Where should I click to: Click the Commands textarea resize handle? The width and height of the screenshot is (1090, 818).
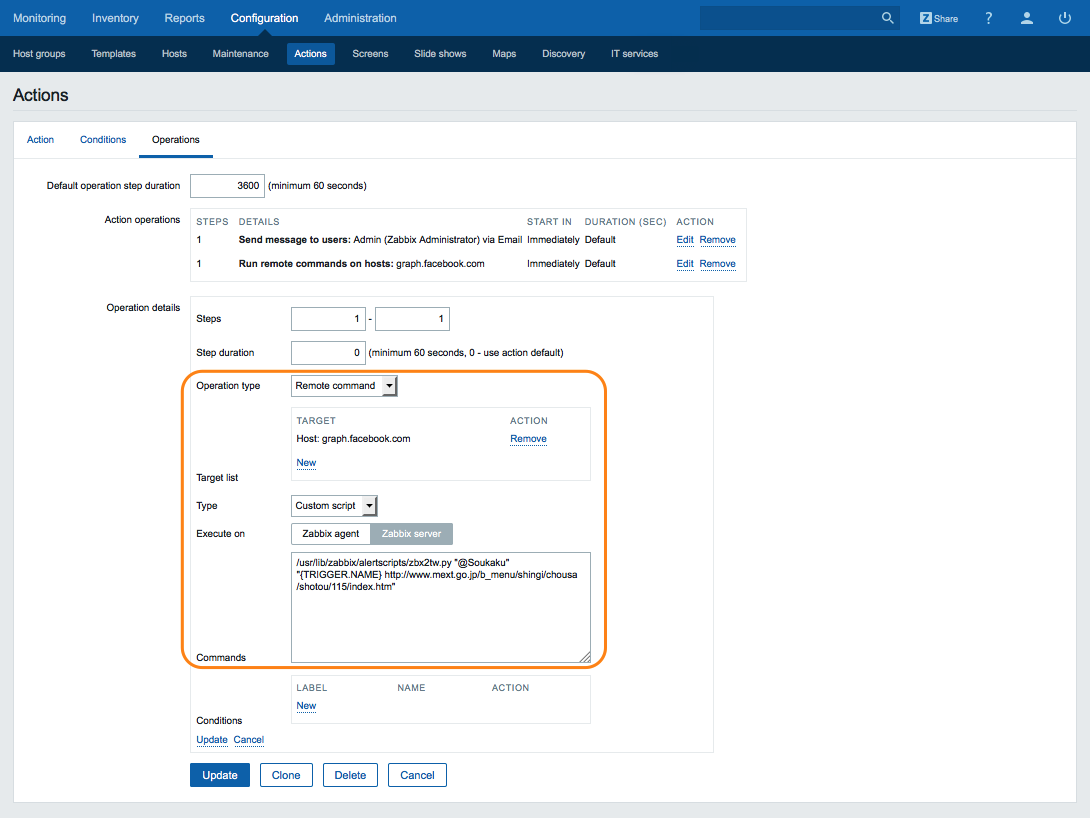click(x=585, y=657)
